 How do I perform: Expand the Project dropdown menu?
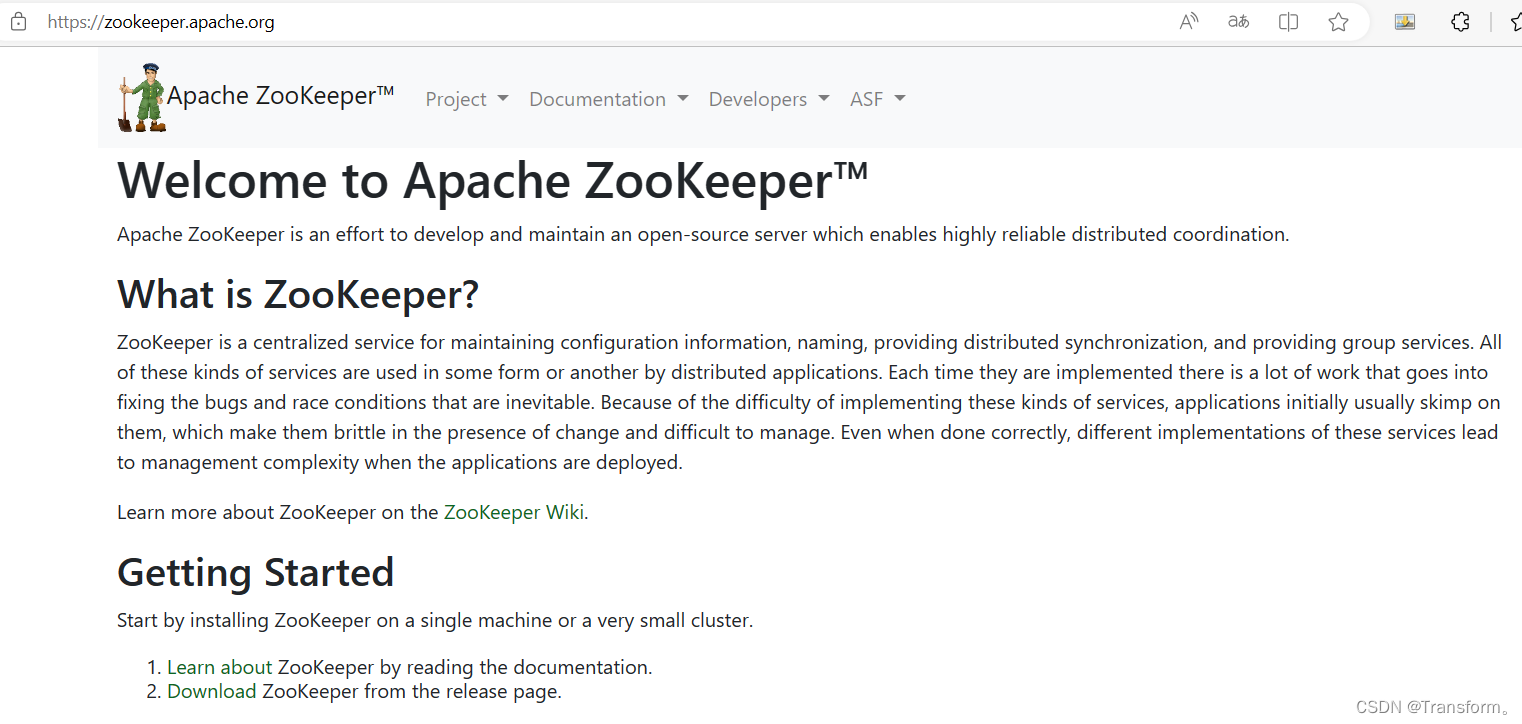[466, 98]
